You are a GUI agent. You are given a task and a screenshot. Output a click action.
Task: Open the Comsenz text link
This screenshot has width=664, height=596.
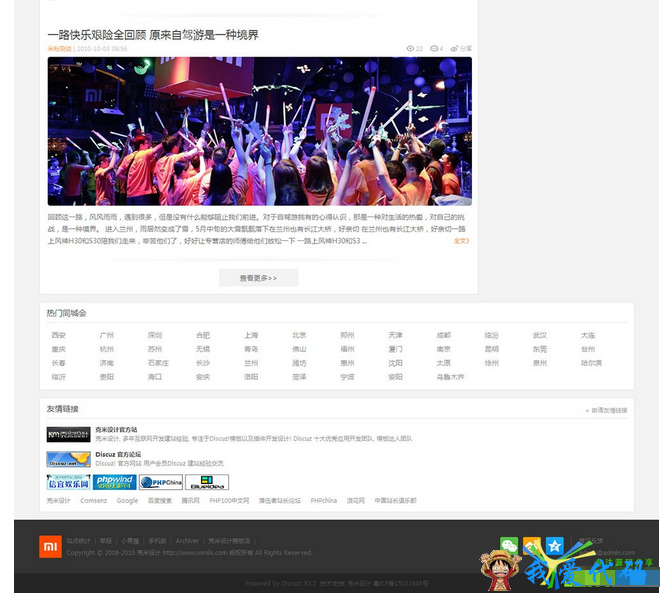(x=94, y=500)
